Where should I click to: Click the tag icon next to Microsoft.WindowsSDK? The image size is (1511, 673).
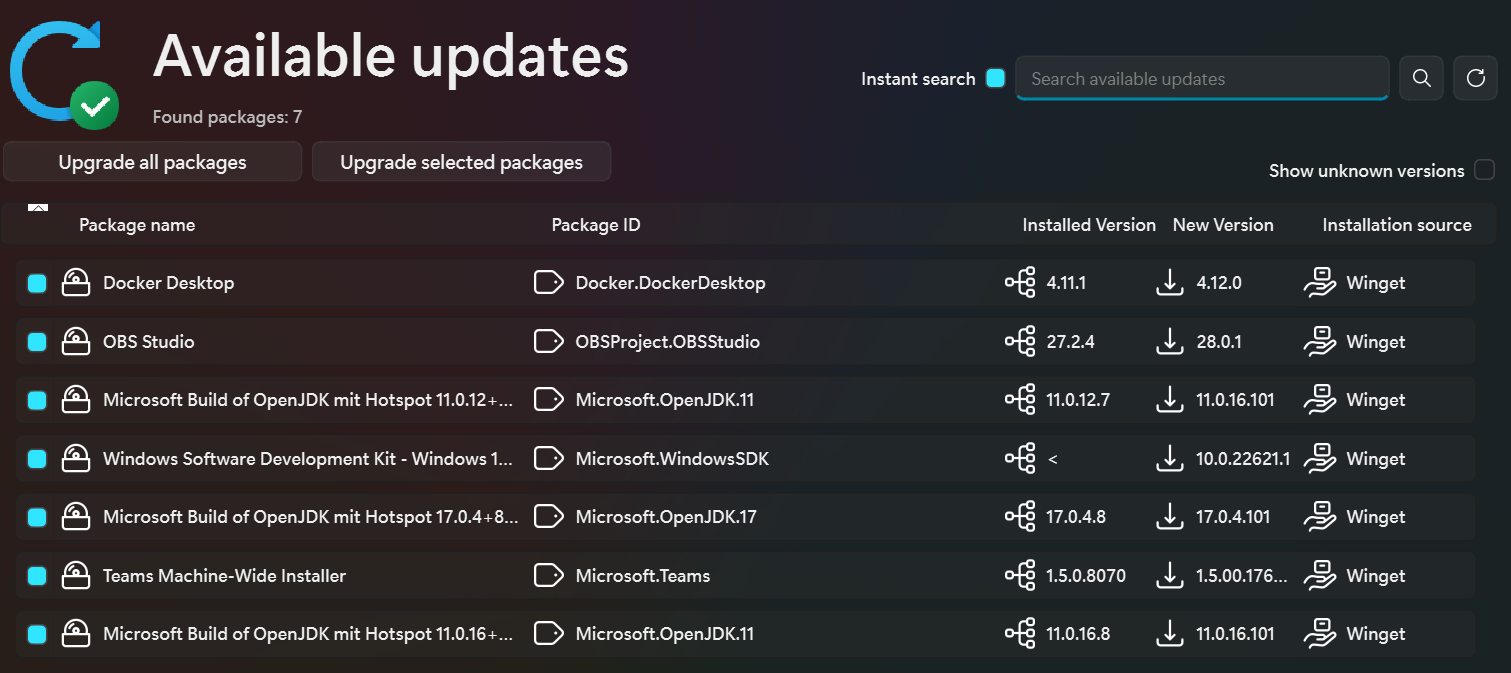(549, 459)
